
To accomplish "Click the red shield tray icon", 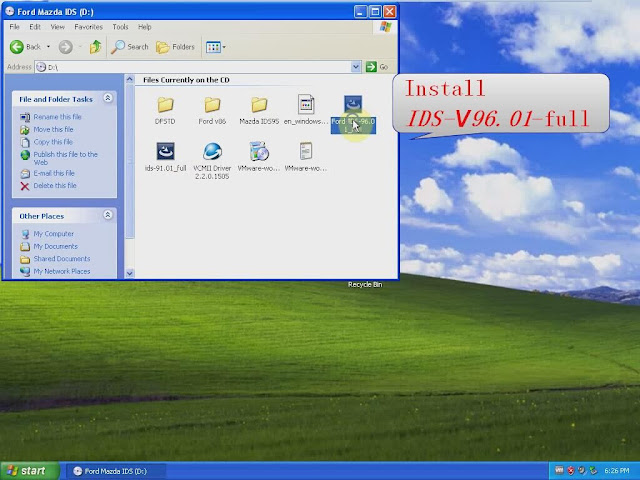I will [571, 471].
